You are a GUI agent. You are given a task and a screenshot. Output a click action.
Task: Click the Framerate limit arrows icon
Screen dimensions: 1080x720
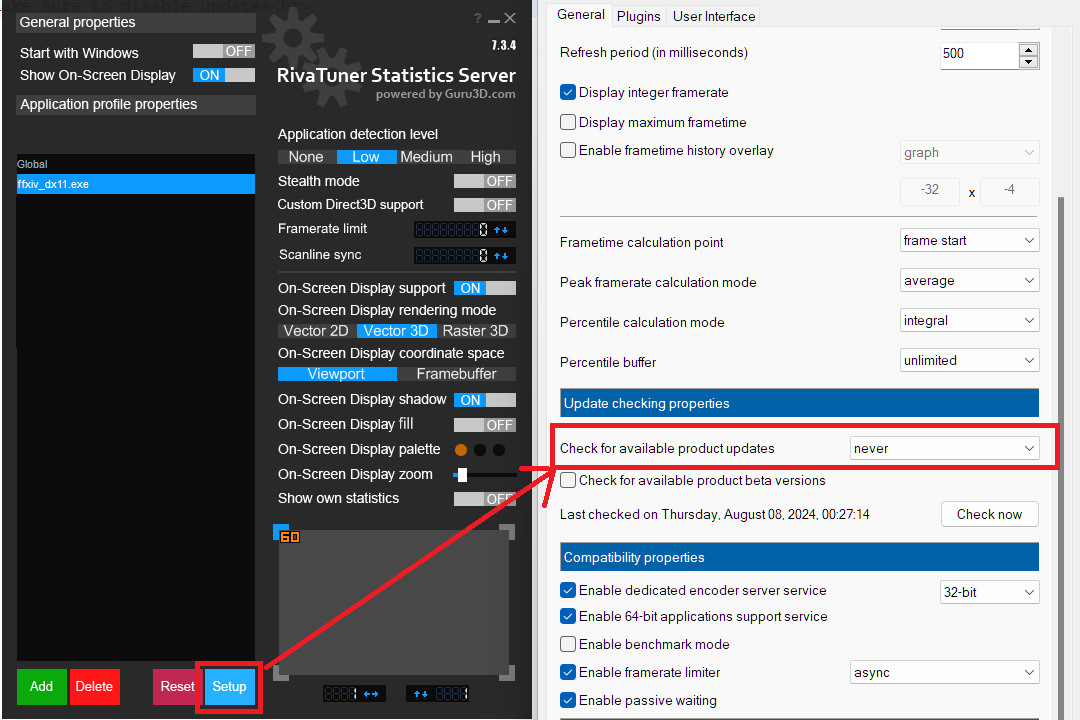point(501,230)
